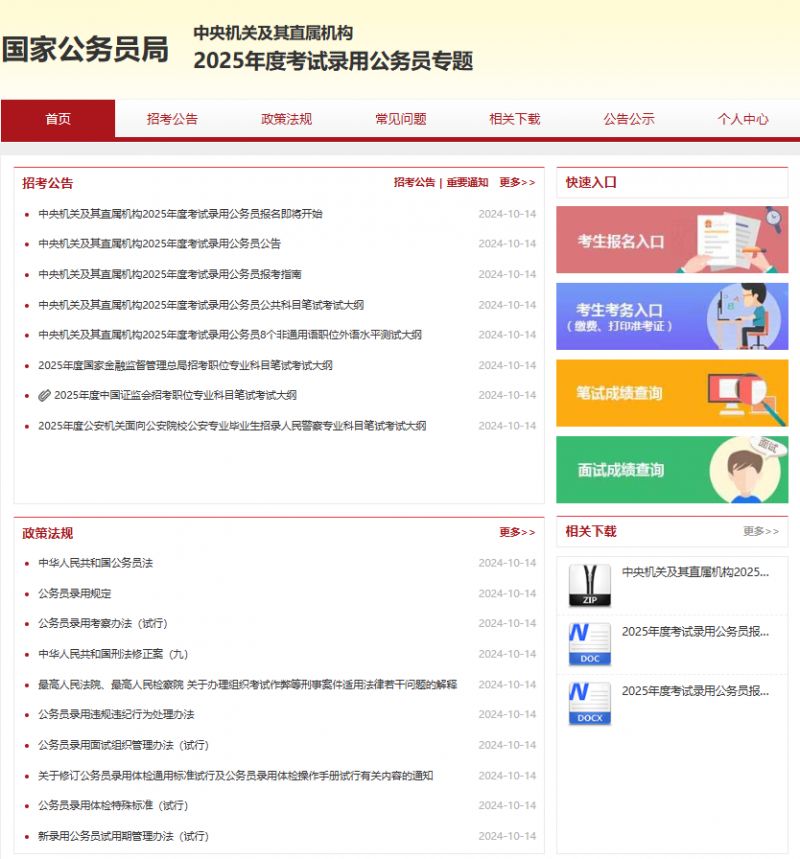Open the 面试成绩查询 banner

click(672, 469)
